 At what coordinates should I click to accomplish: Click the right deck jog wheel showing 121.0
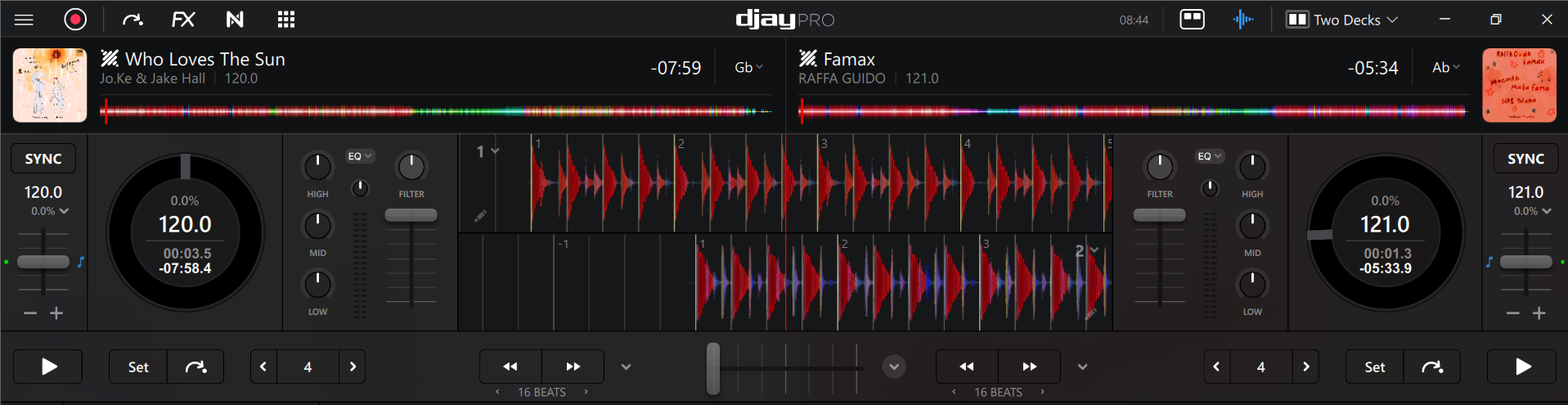tap(1385, 233)
